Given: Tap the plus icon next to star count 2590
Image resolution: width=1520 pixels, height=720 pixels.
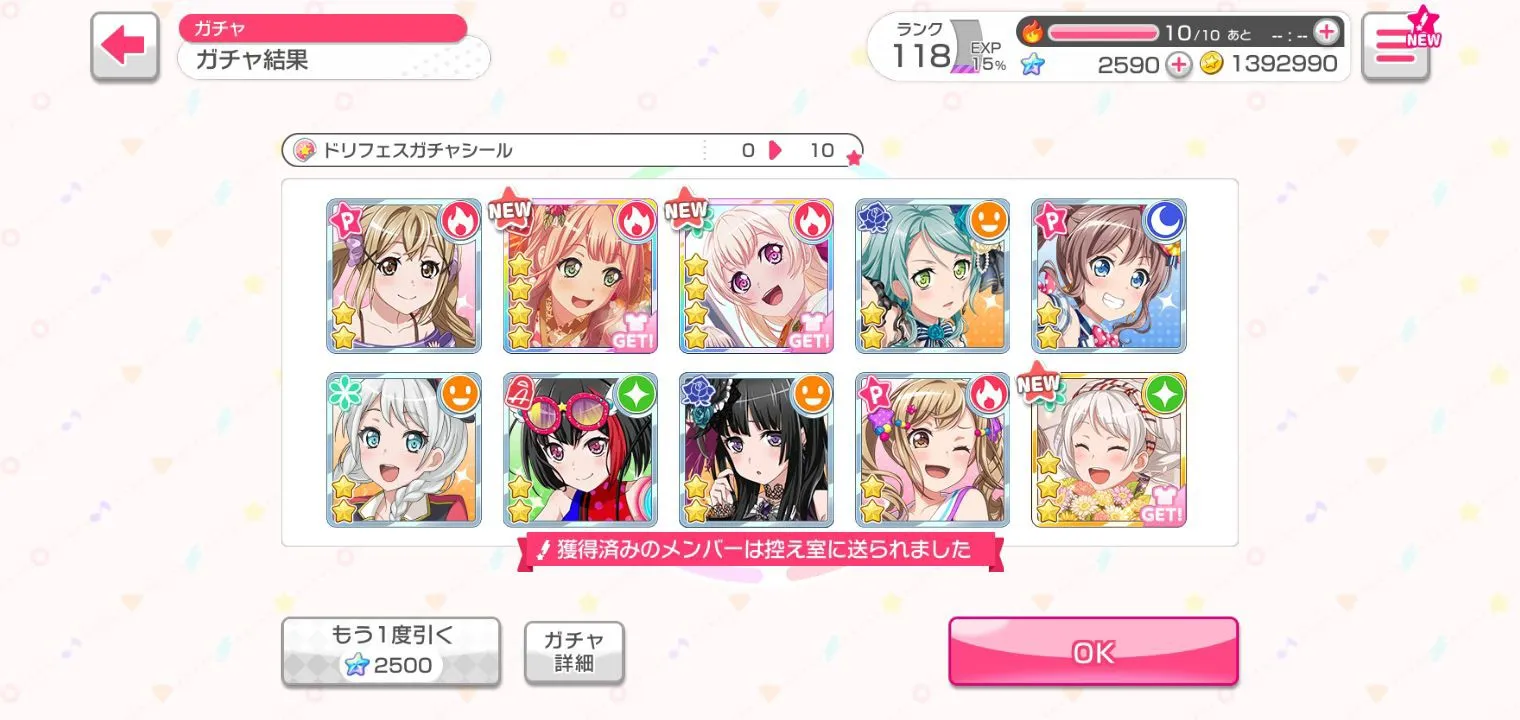Looking at the screenshot, I should [1179, 65].
